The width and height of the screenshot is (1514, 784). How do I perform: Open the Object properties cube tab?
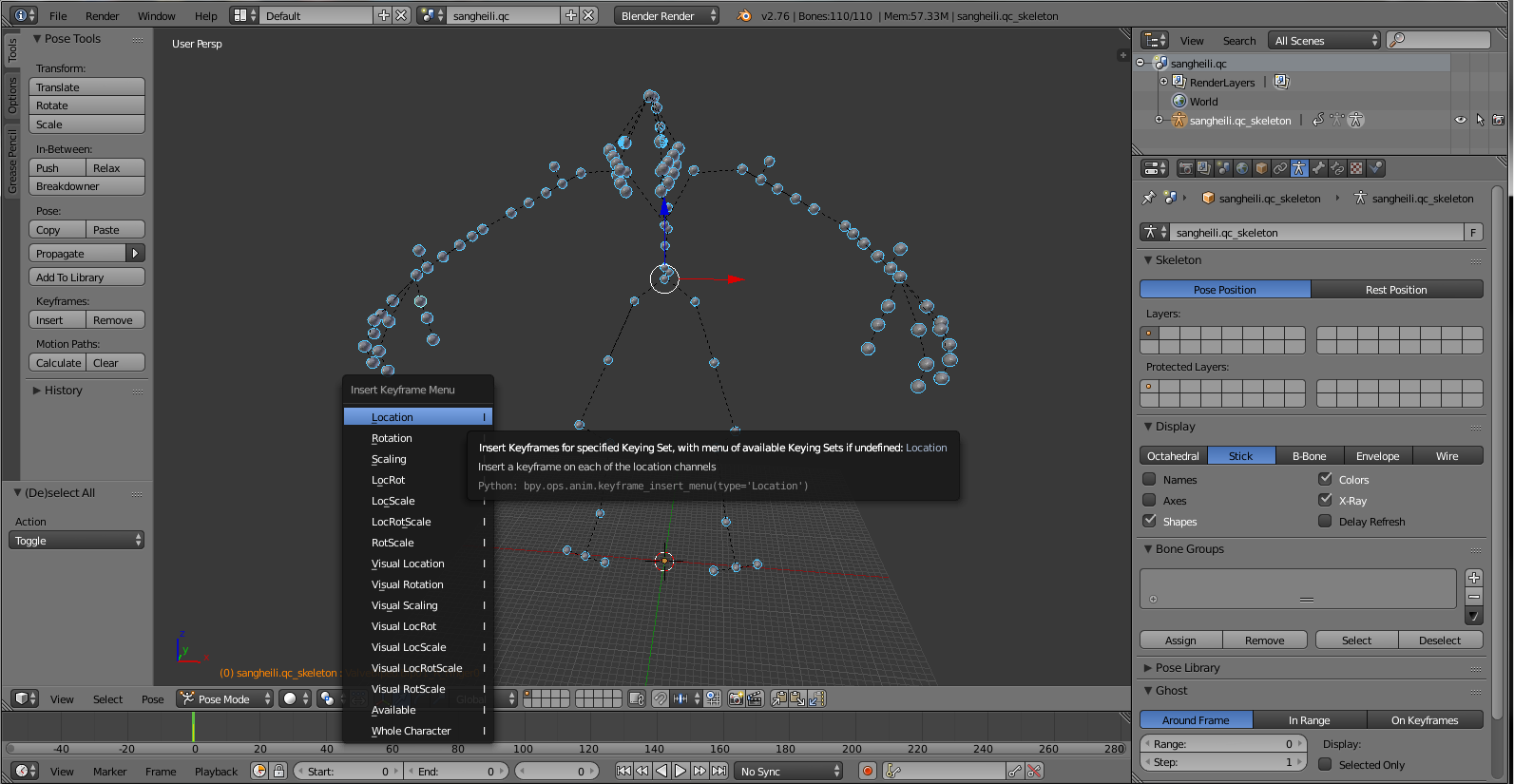click(x=1261, y=168)
